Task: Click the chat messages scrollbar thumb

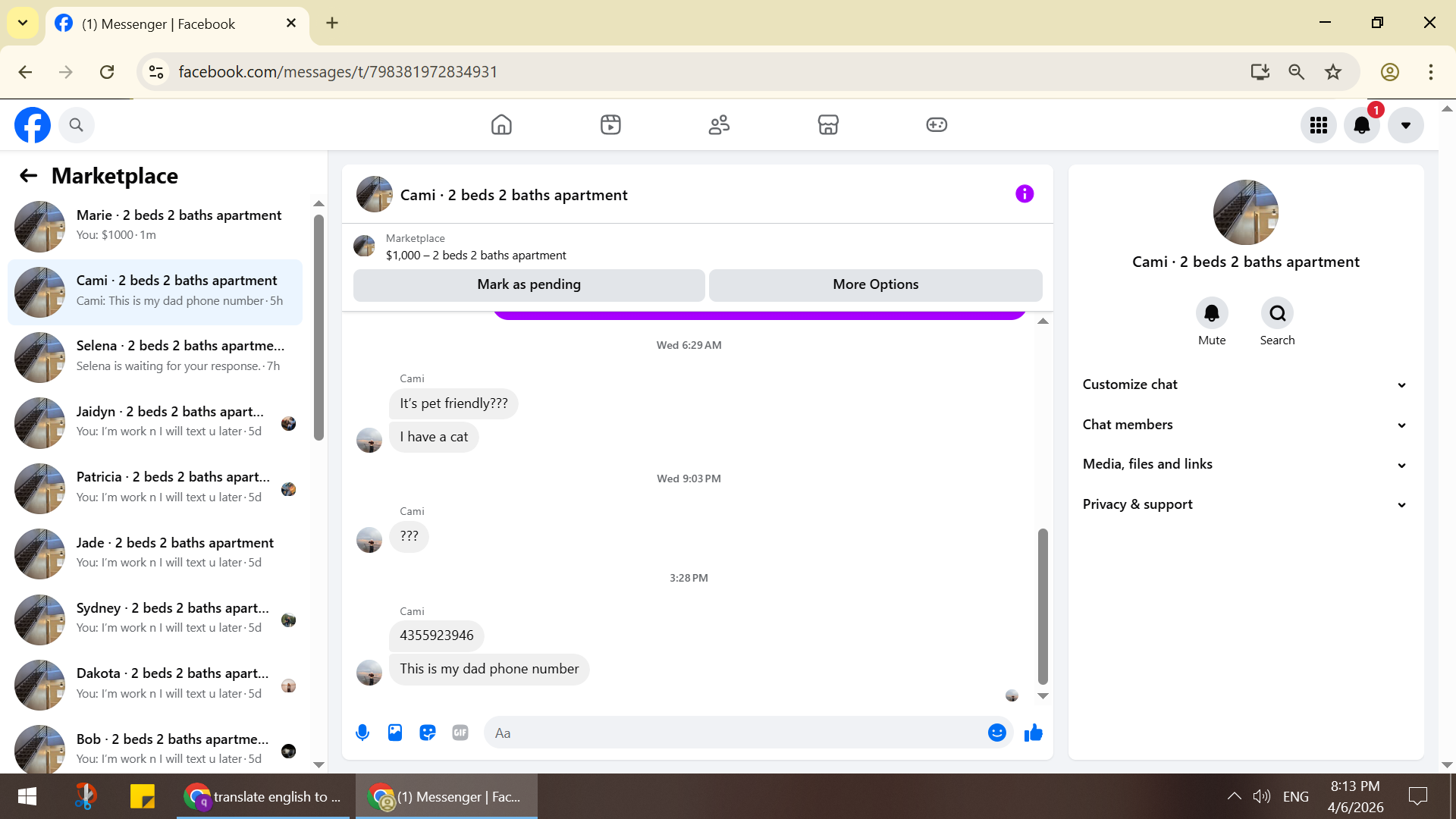Action: [x=1043, y=606]
